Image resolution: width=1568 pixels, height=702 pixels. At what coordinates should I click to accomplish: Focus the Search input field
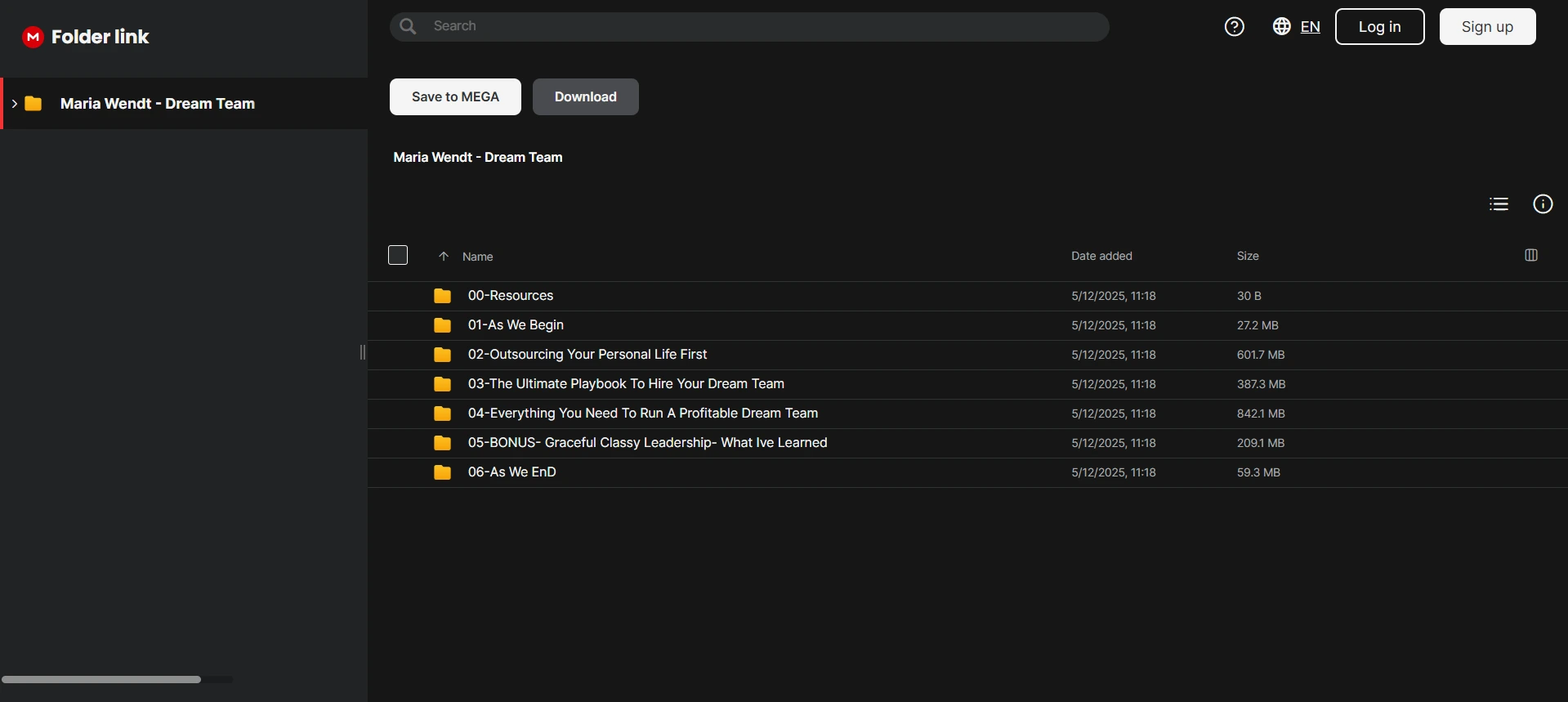(x=749, y=26)
